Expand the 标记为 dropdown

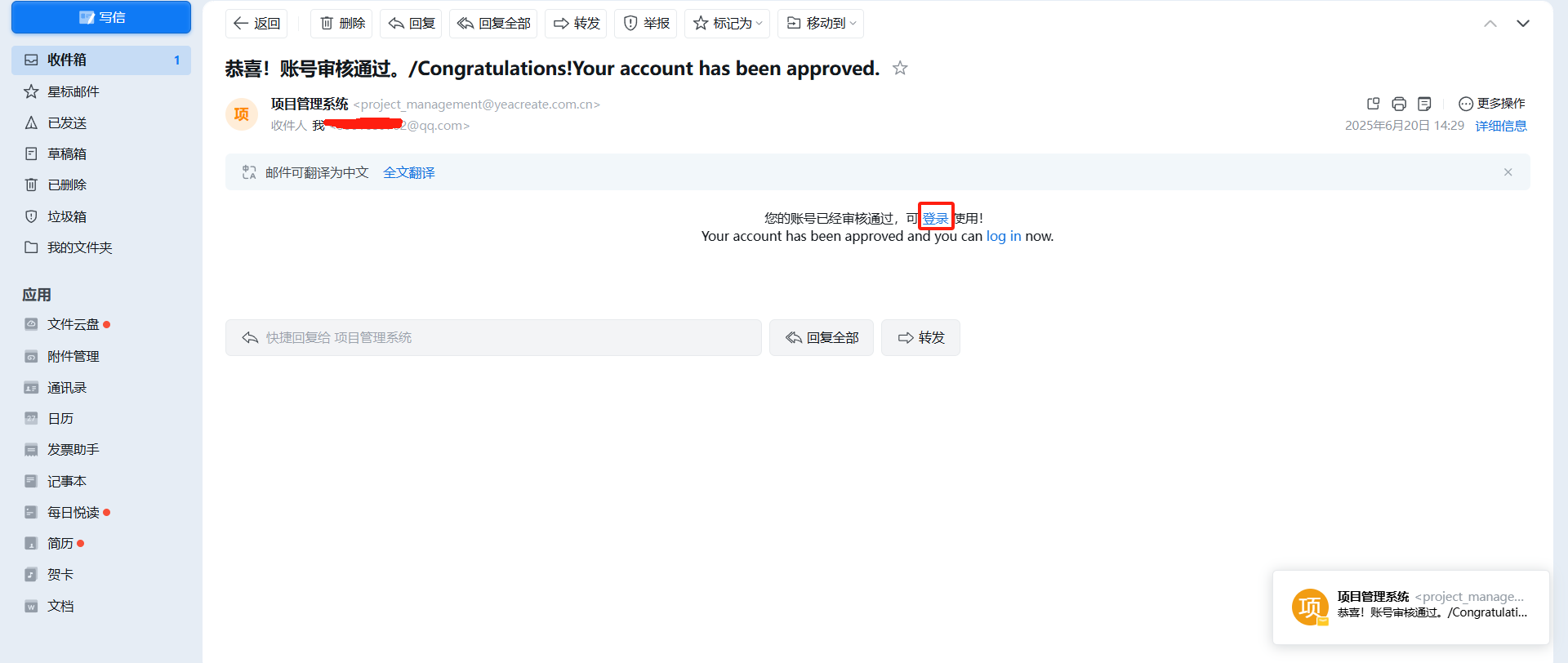pyautogui.click(x=727, y=24)
